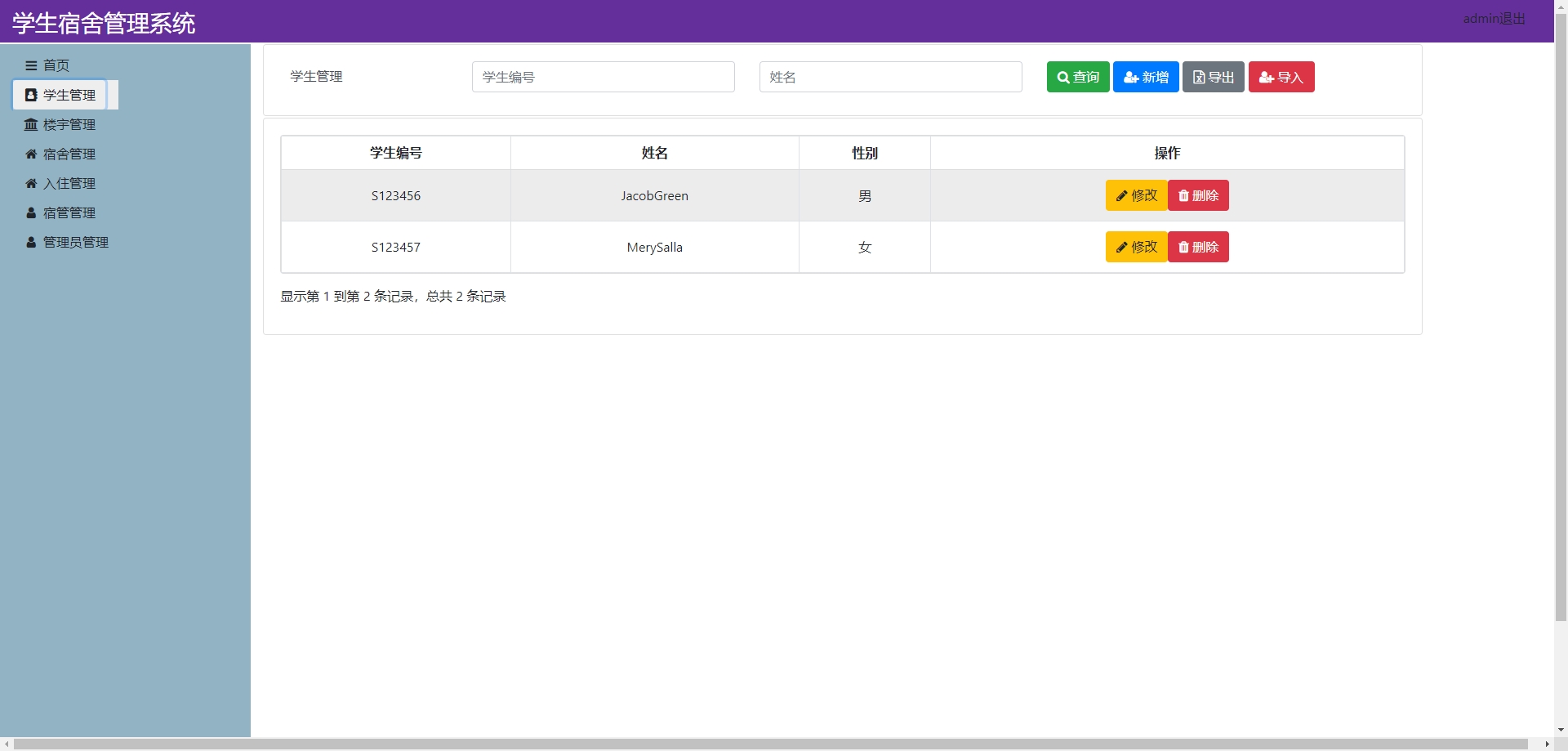1568x751 pixels.
Task: Click the 学生宿舍管理系统 title
Action: pyautogui.click(x=104, y=23)
